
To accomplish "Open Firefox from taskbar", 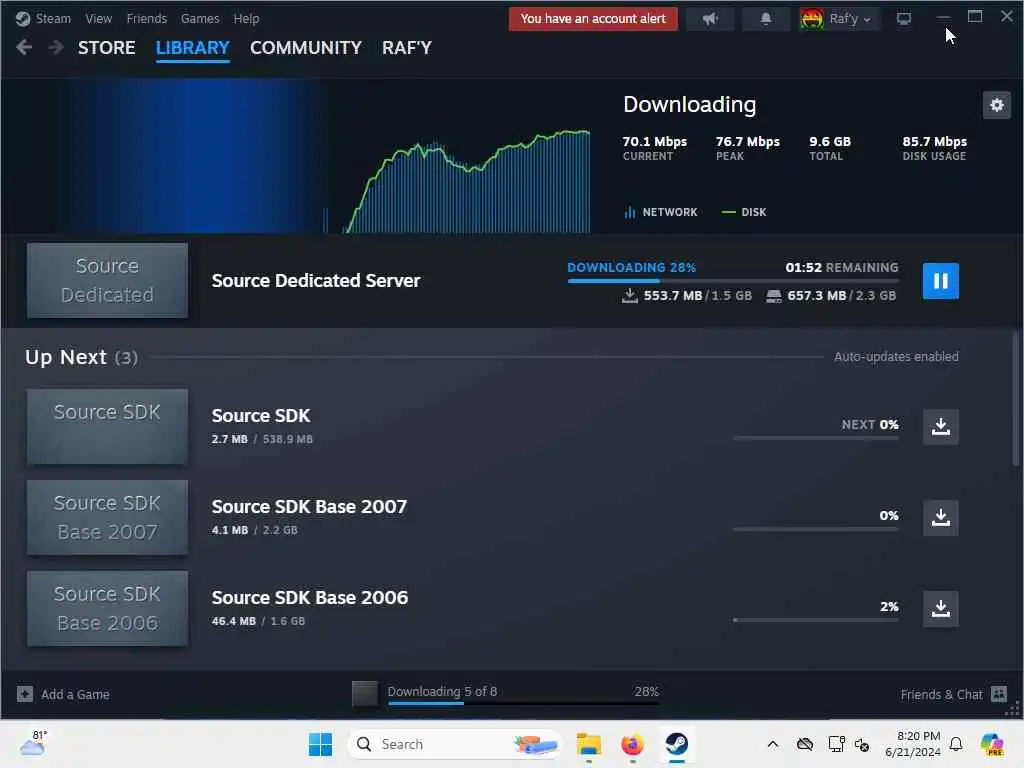I will pos(632,744).
